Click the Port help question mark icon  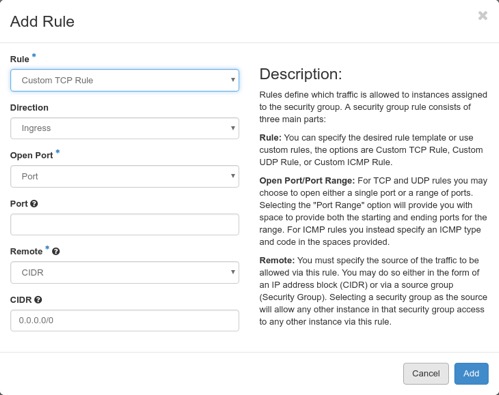click(34, 204)
